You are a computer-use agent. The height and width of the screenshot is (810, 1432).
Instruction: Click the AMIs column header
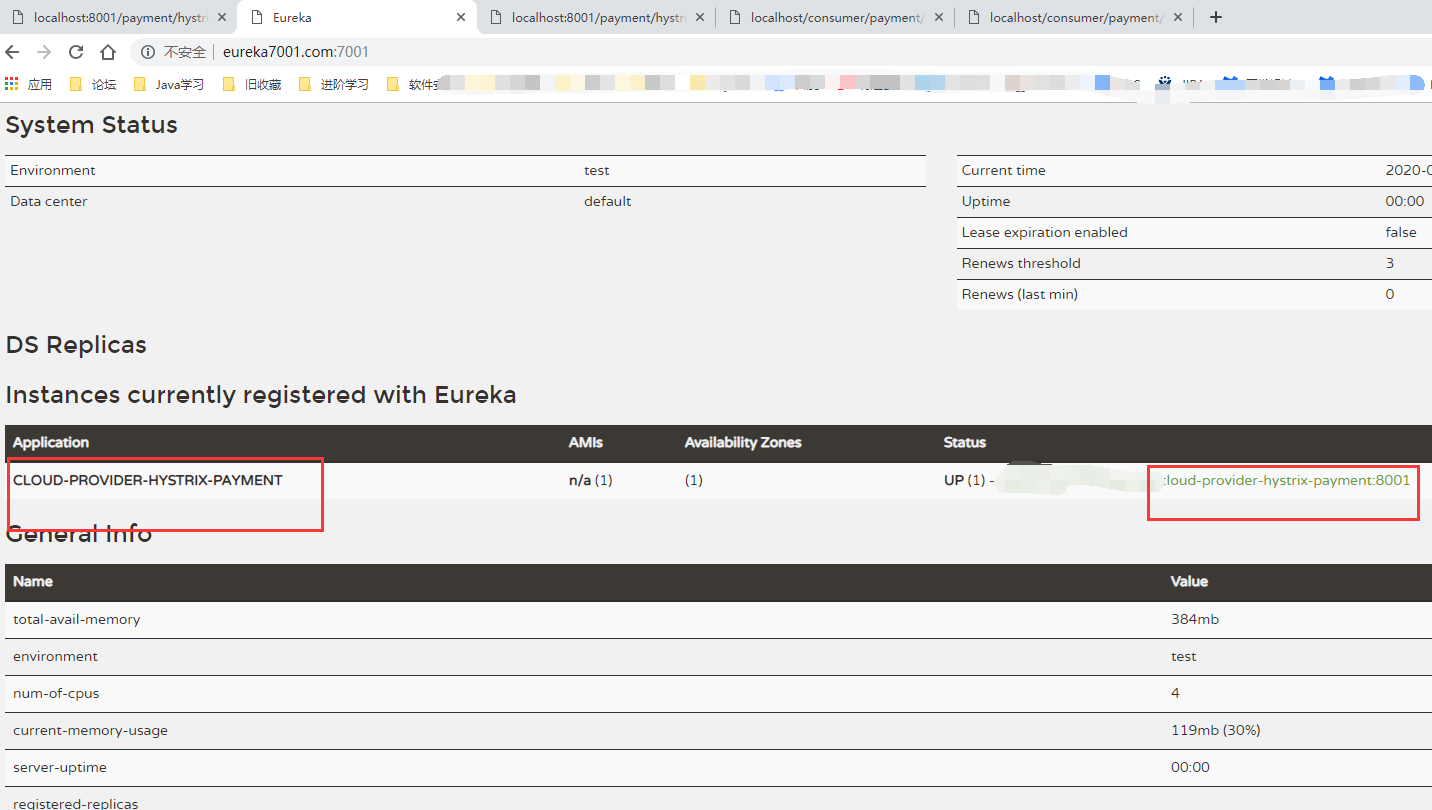586,443
